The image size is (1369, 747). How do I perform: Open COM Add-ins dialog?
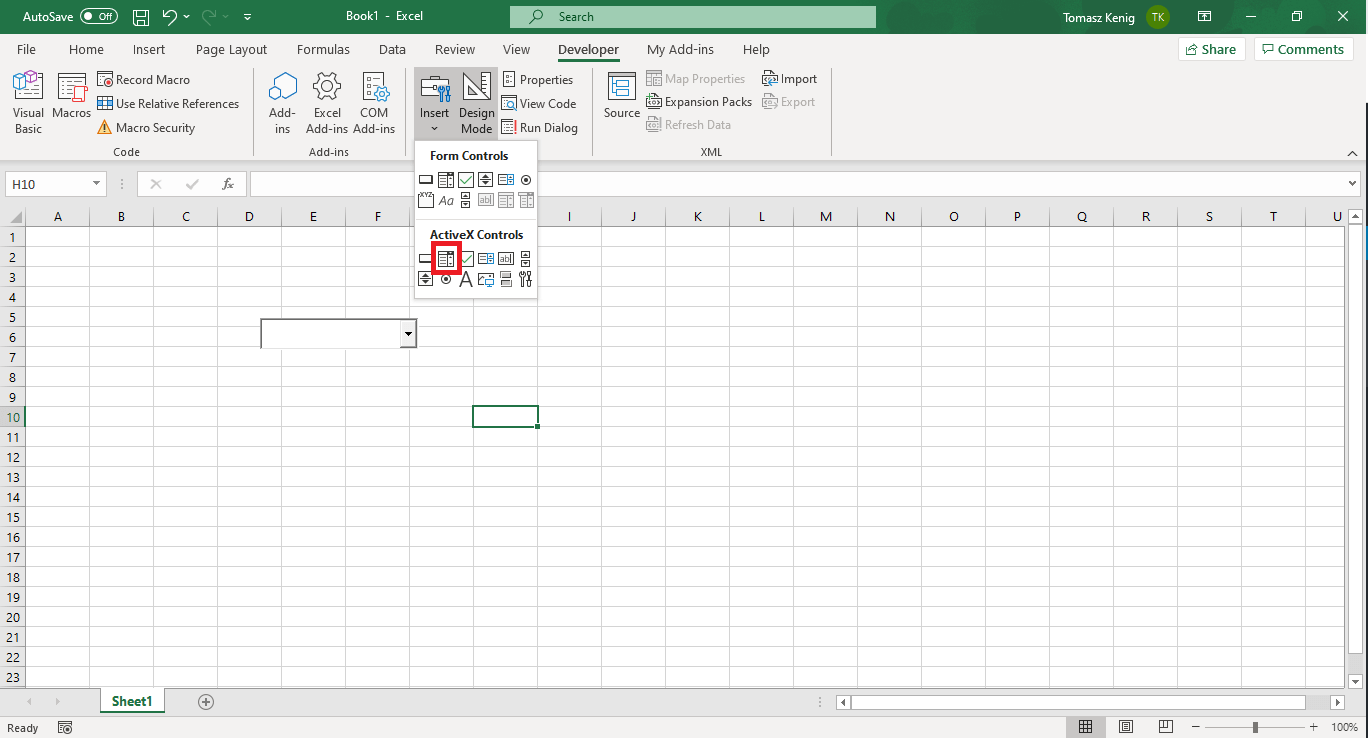click(x=374, y=103)
